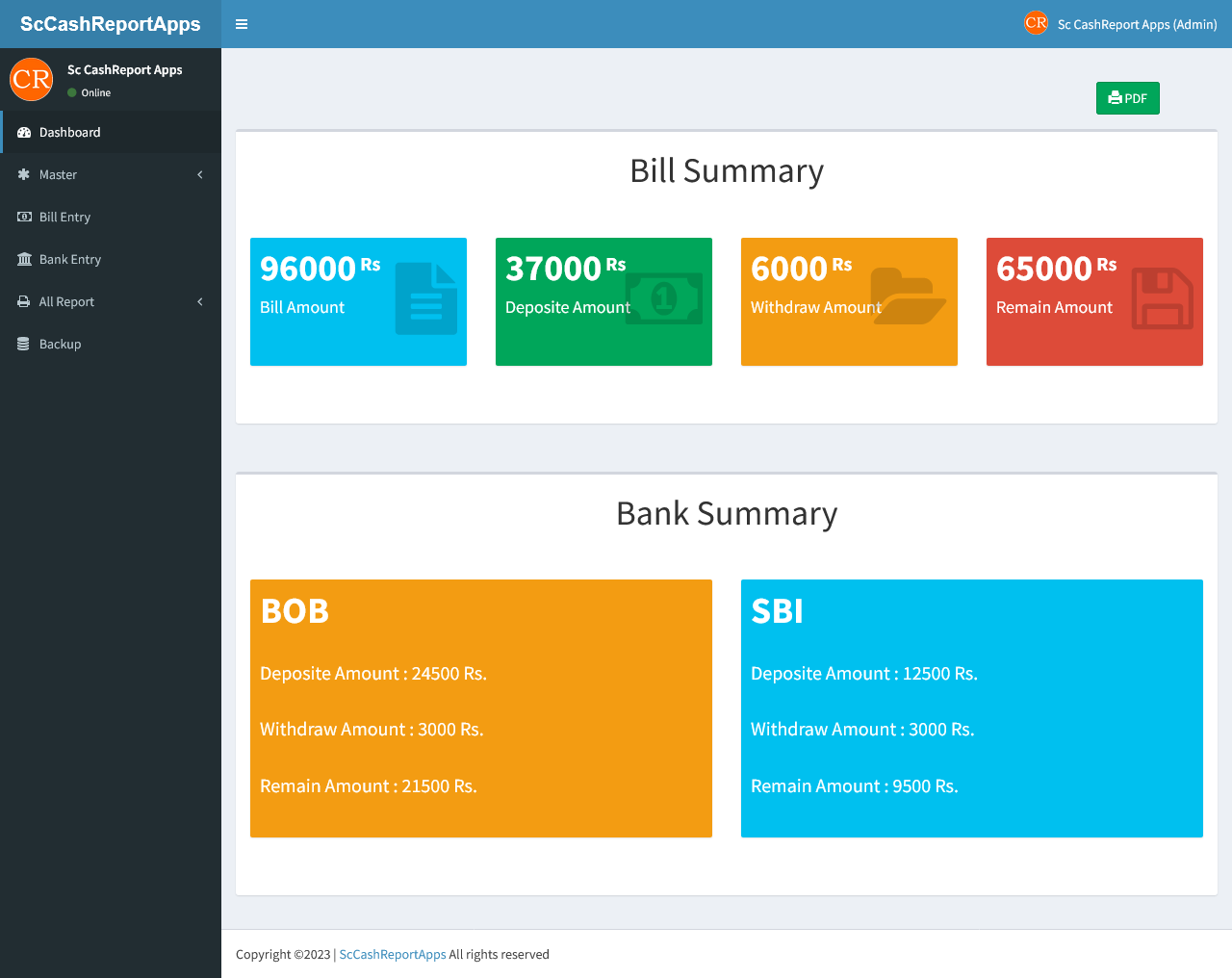Click the PDF export button
The width and height of the screenshot is (1232, 978).
(1127, 98)
